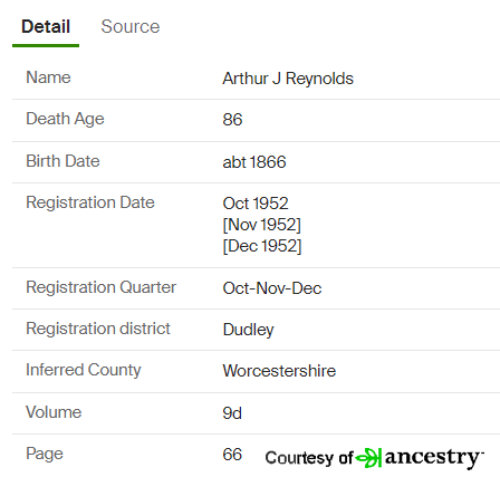Click the Ancestry leaf logo icon
Viewport: 500px width, 477px height.
coord(368,458)
